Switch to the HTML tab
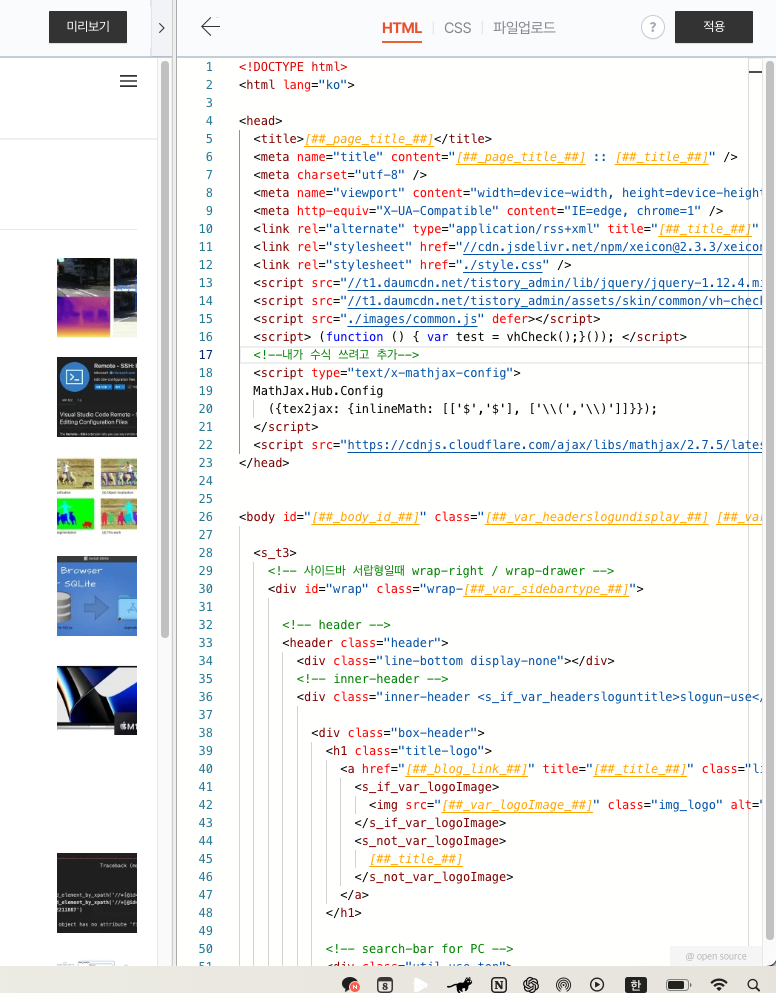Screen dimensions: 776x993 pos(402,28)
